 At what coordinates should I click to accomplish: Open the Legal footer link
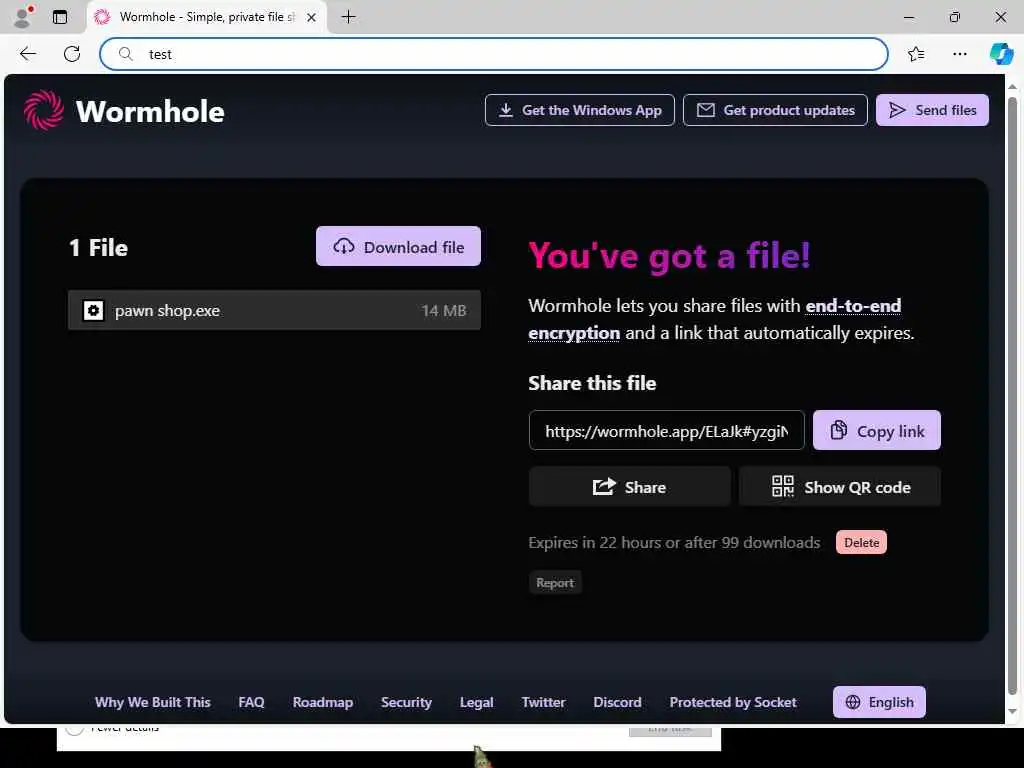click(x=477, y=702)
